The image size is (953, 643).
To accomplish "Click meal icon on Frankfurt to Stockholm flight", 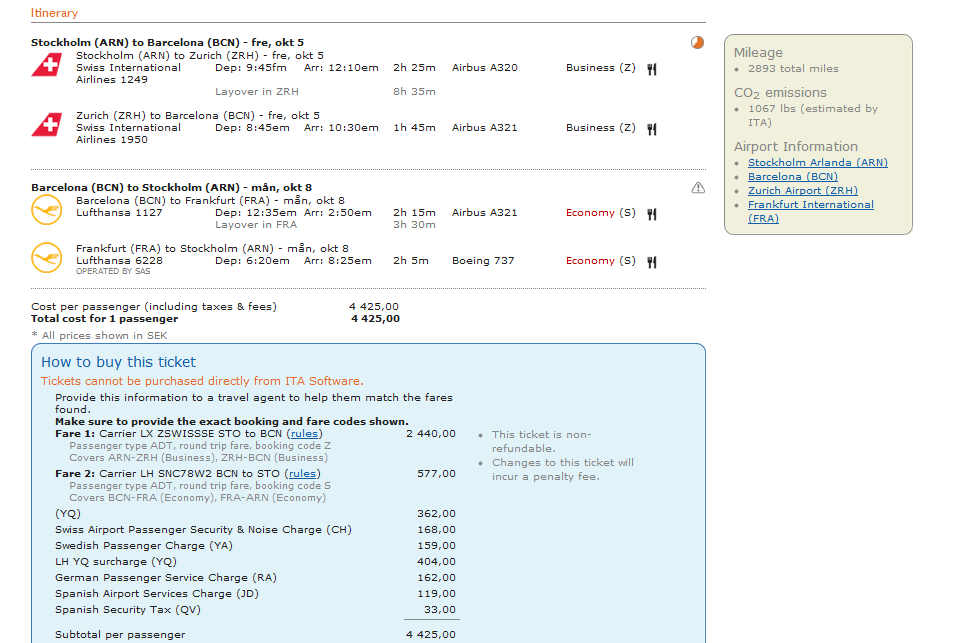I will point(652,262).
